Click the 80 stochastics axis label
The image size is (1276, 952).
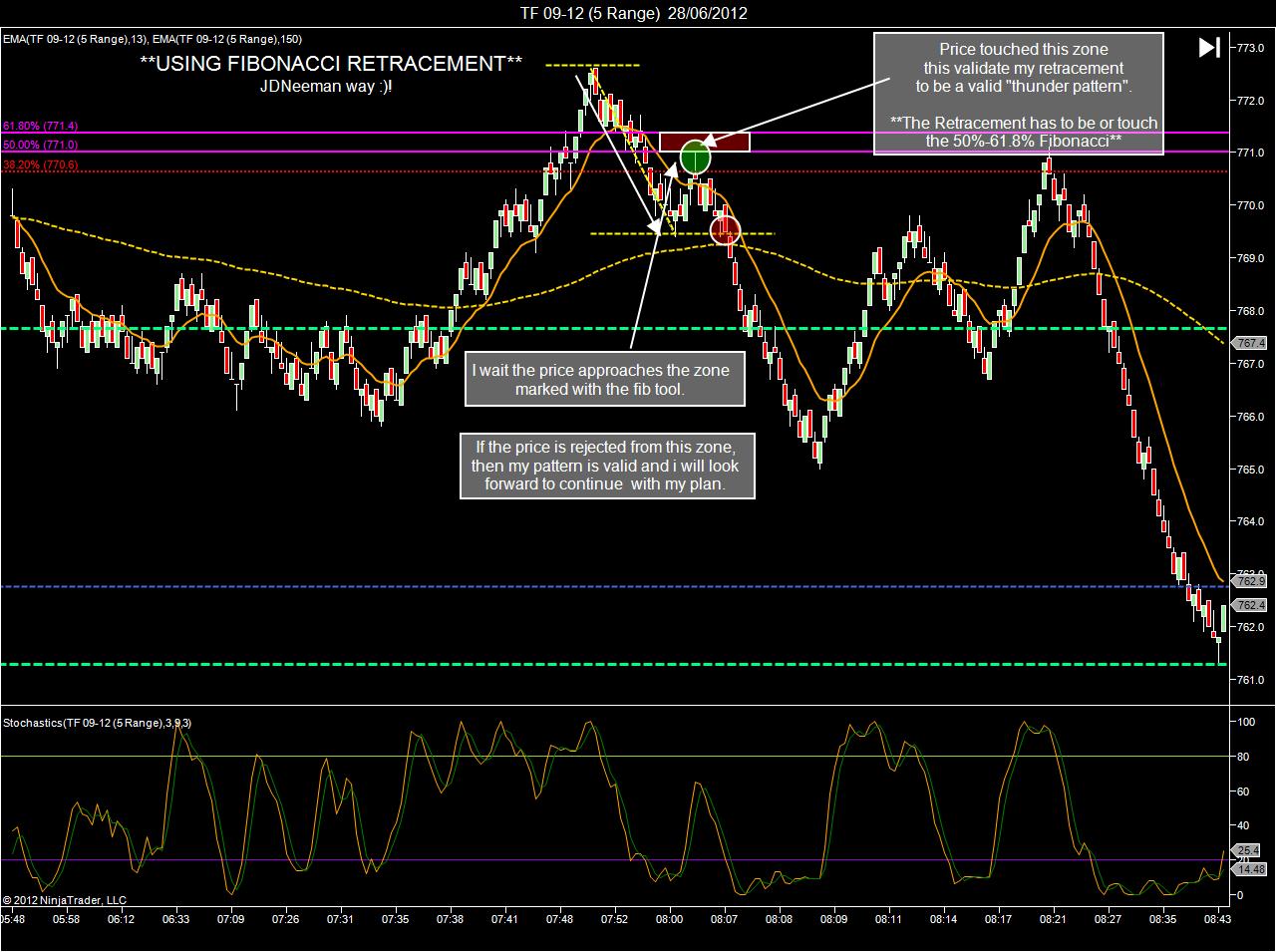pyautogui.click(x=1242, y=757)
